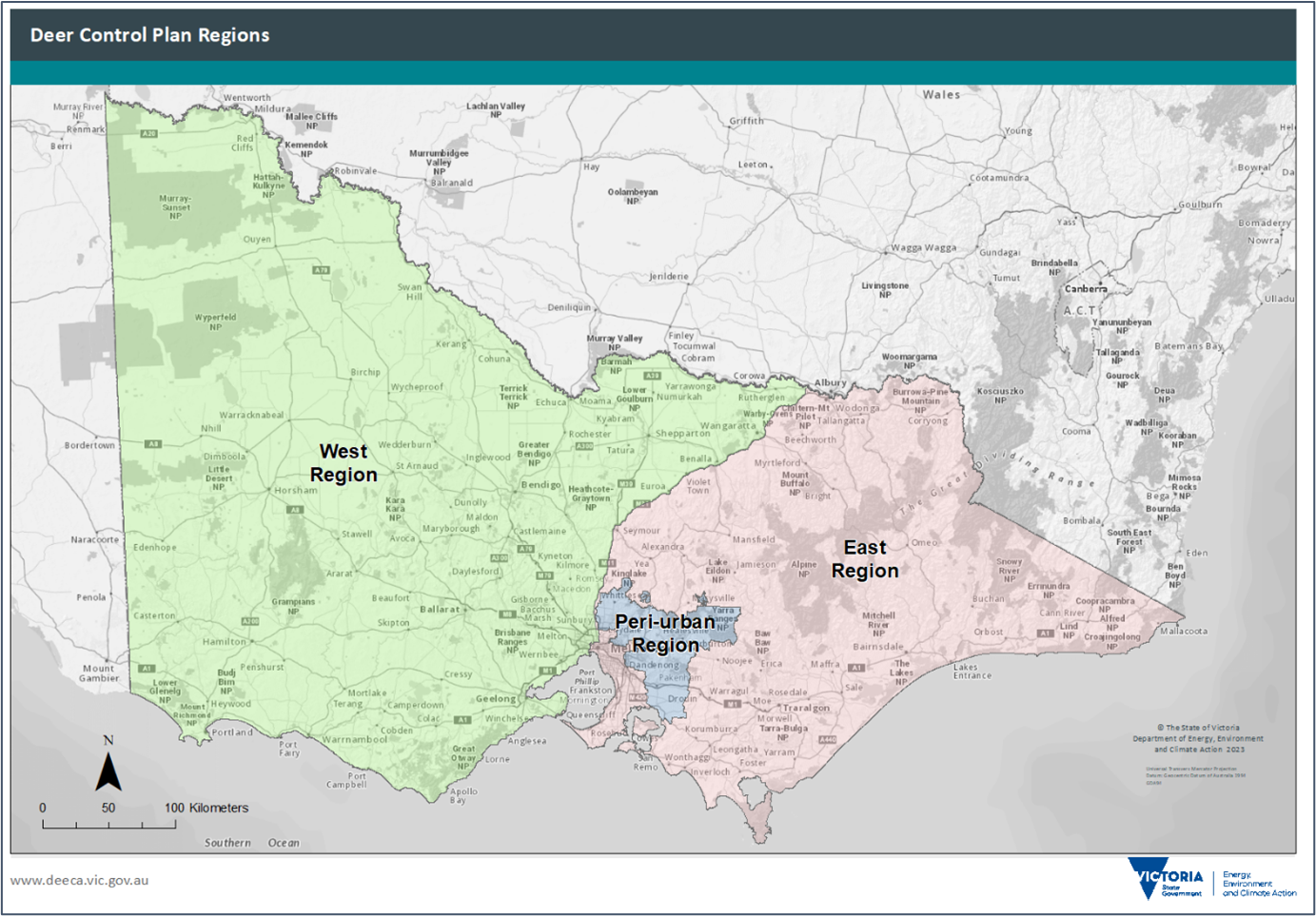1316x916 pixels.
Task: Click the 'The State of Victoria' copyright notice
Action: click(1198, 738)
